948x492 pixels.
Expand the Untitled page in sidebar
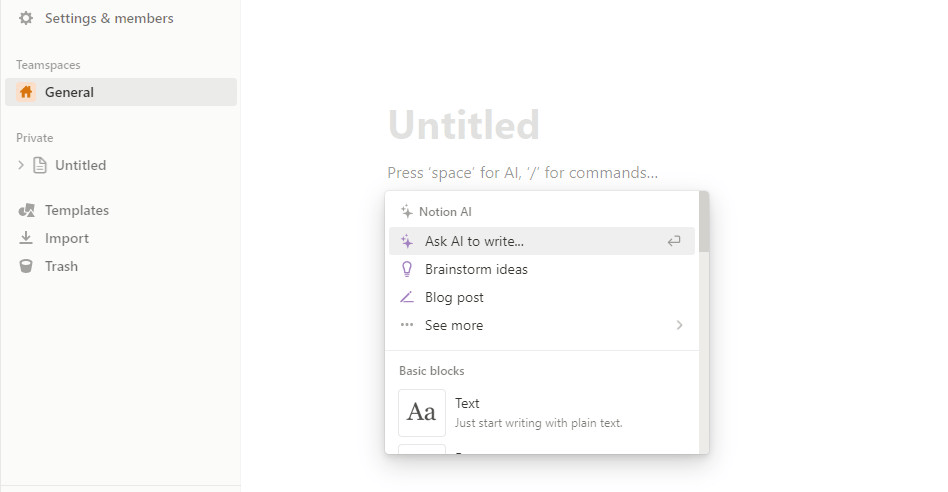tap(21, 165)
